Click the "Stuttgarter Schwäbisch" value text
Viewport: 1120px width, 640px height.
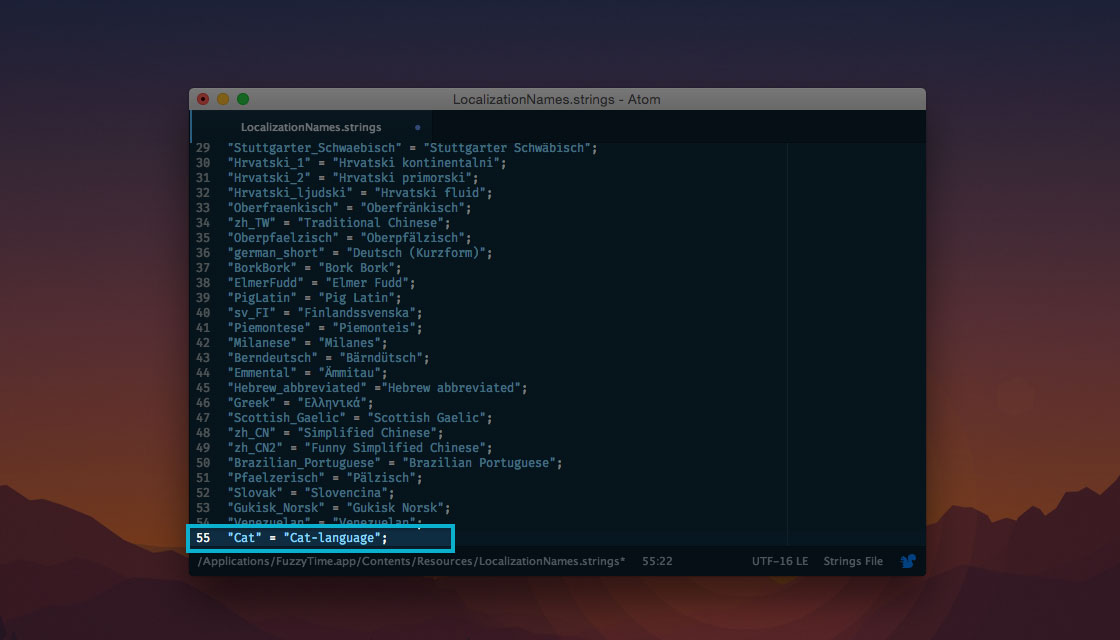[510, 148]
